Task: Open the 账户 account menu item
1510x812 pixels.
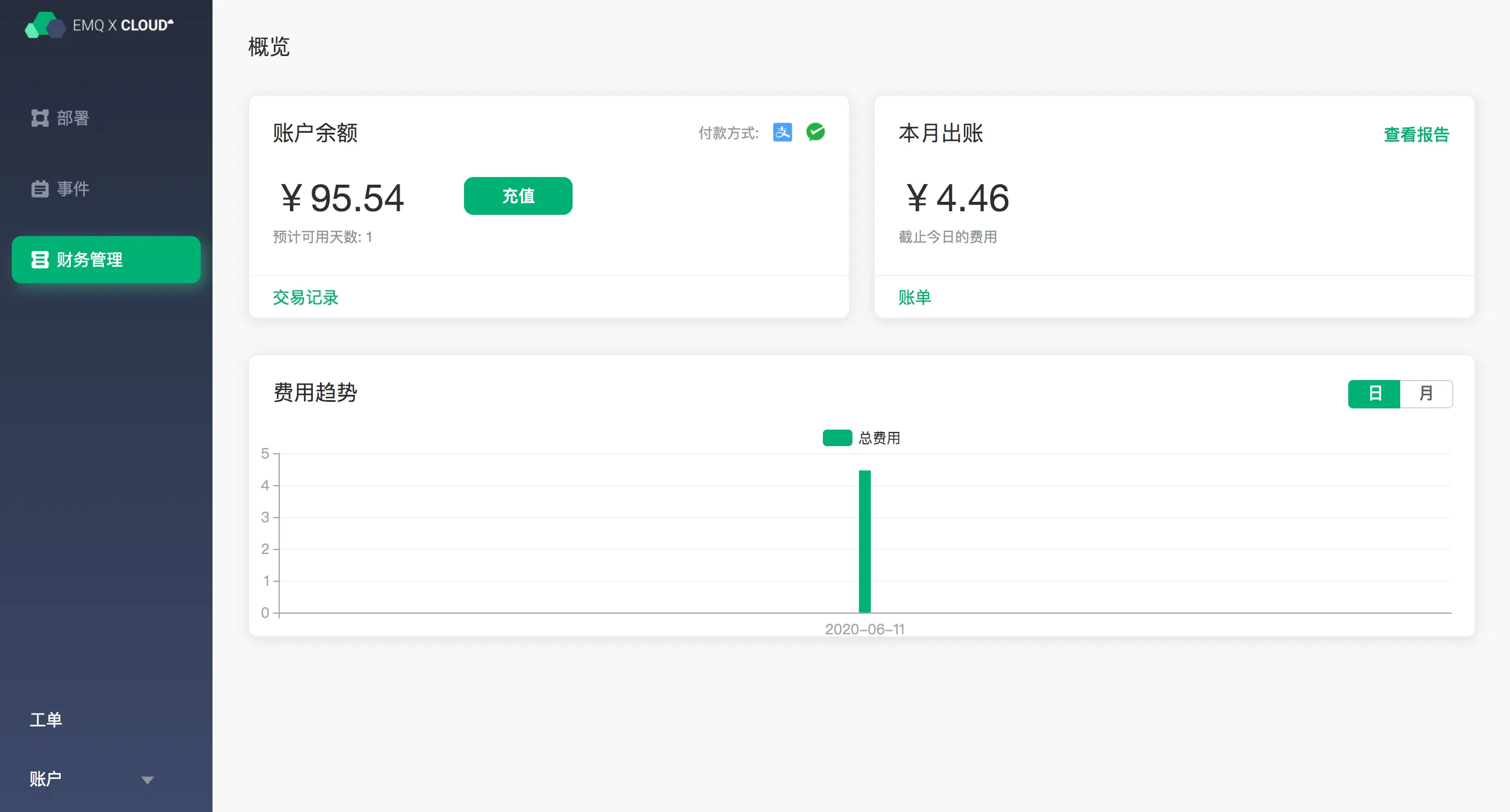Action: click(46, 779)
